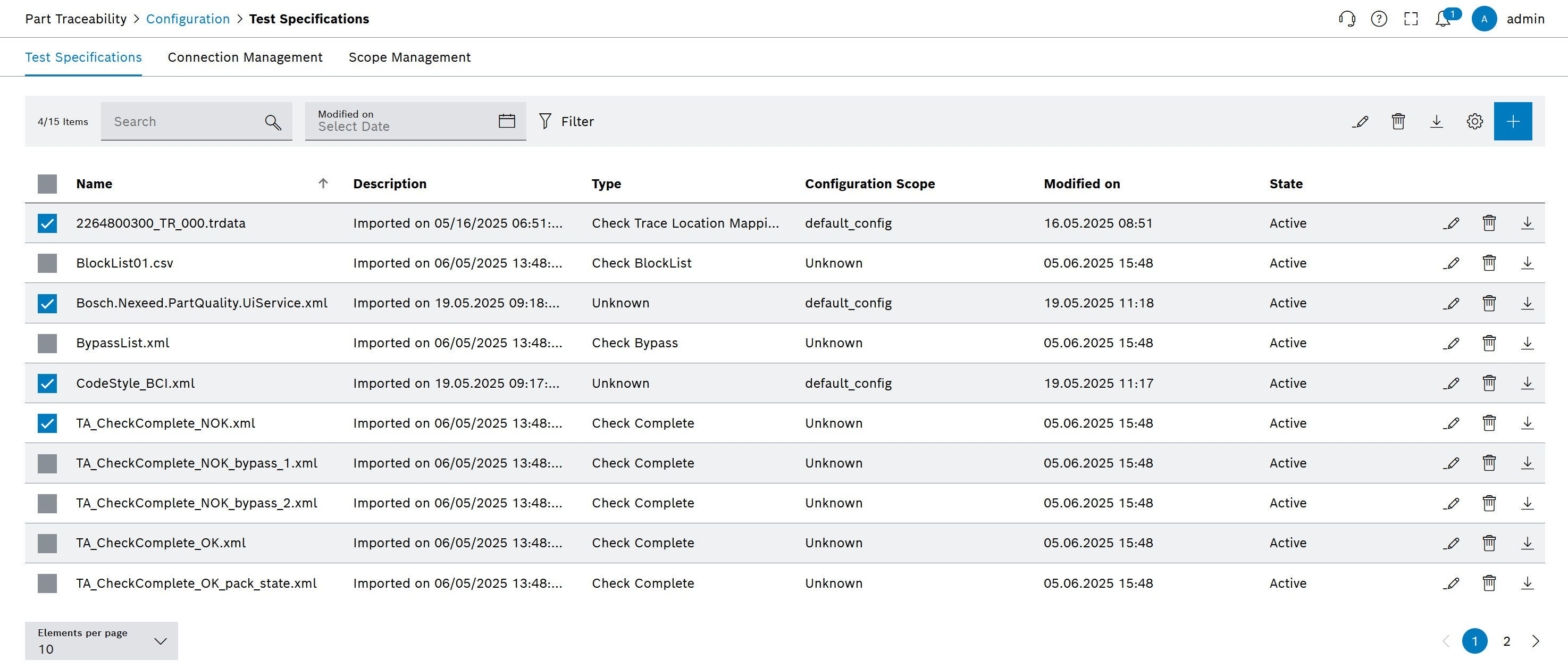Uncheck 2264800300_TR_000.trdata checkbox
This screenshot has height=667, width=1568.
click(x=47, y=223)
